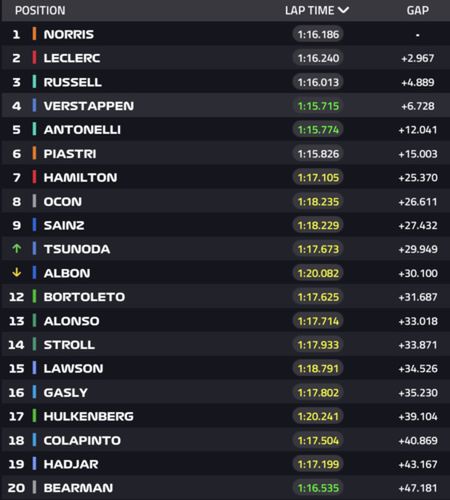Click Leclerc's red Ferrari team color bar

point(34,58)
